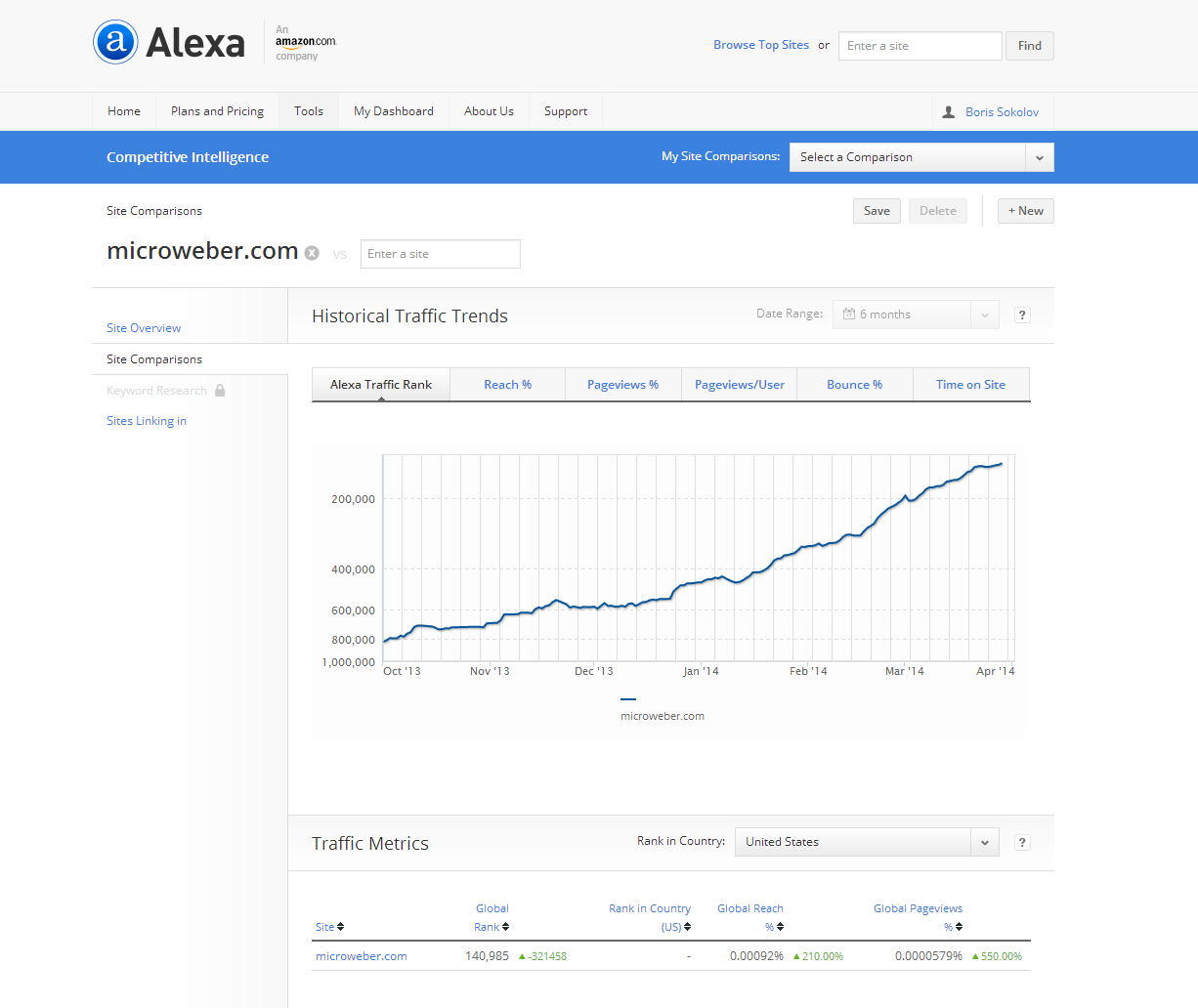Click the Alexa logo icon
This screenshot has width=1198, height=1008.
pos(115,42)
